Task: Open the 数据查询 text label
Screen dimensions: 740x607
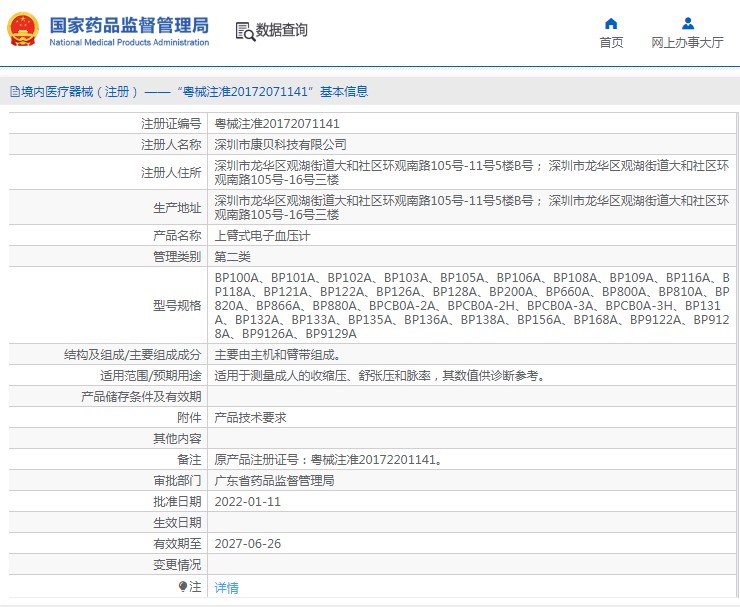Action: coord(281,31)
